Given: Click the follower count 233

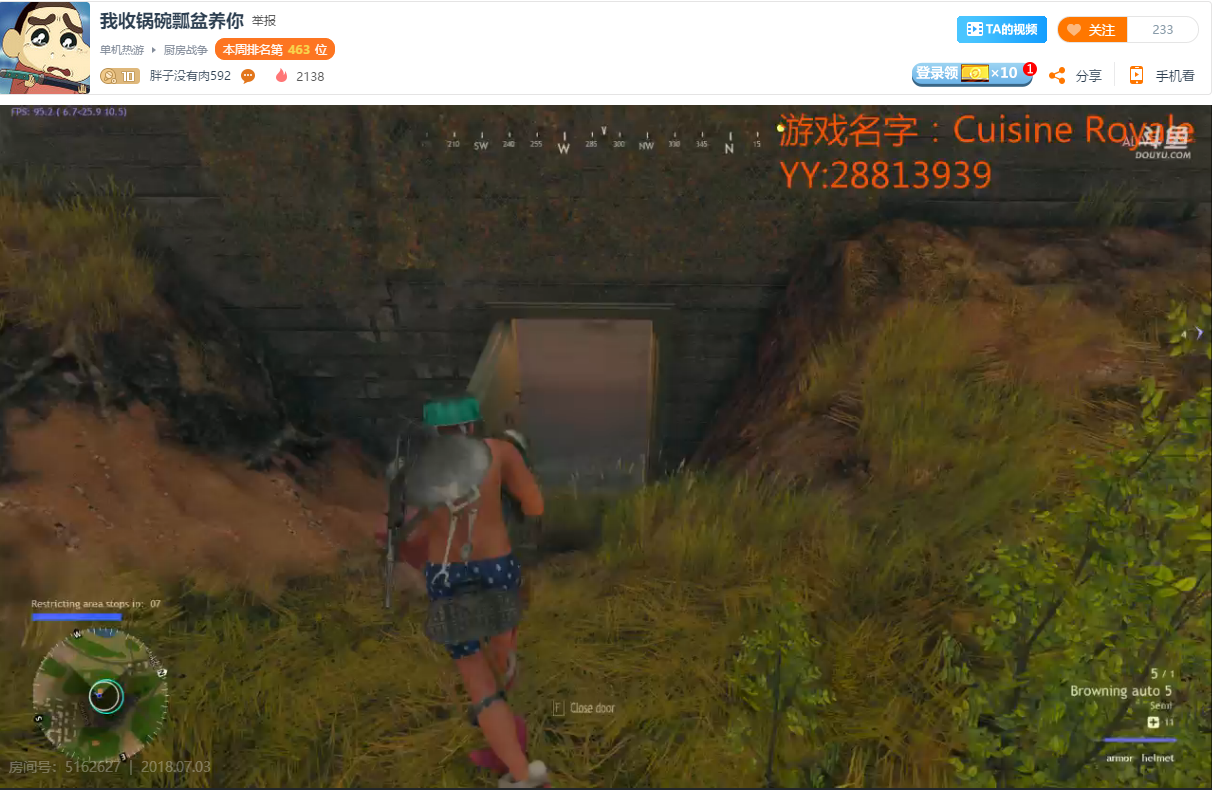Looking at the screenshot, I should coord(1163,30).
